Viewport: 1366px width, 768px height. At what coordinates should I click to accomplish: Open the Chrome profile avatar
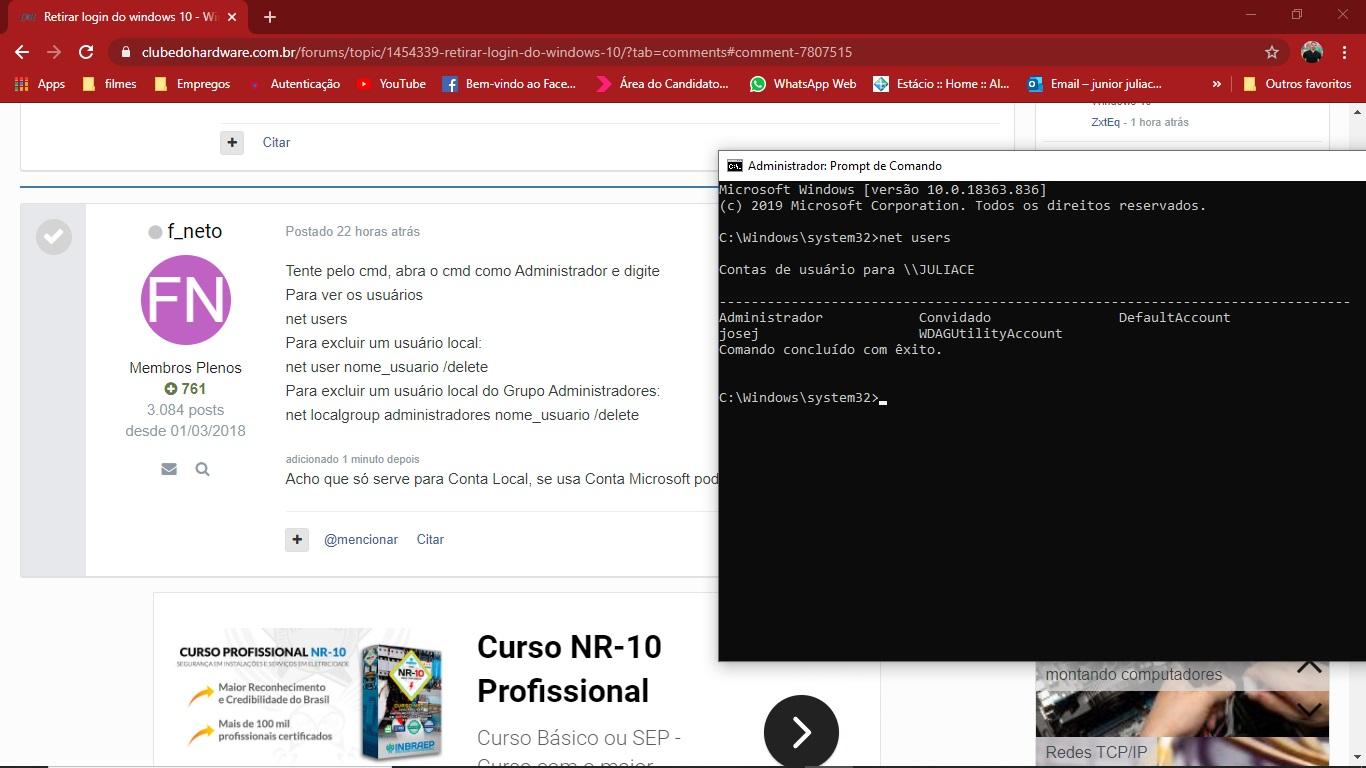click(1312, 52)
